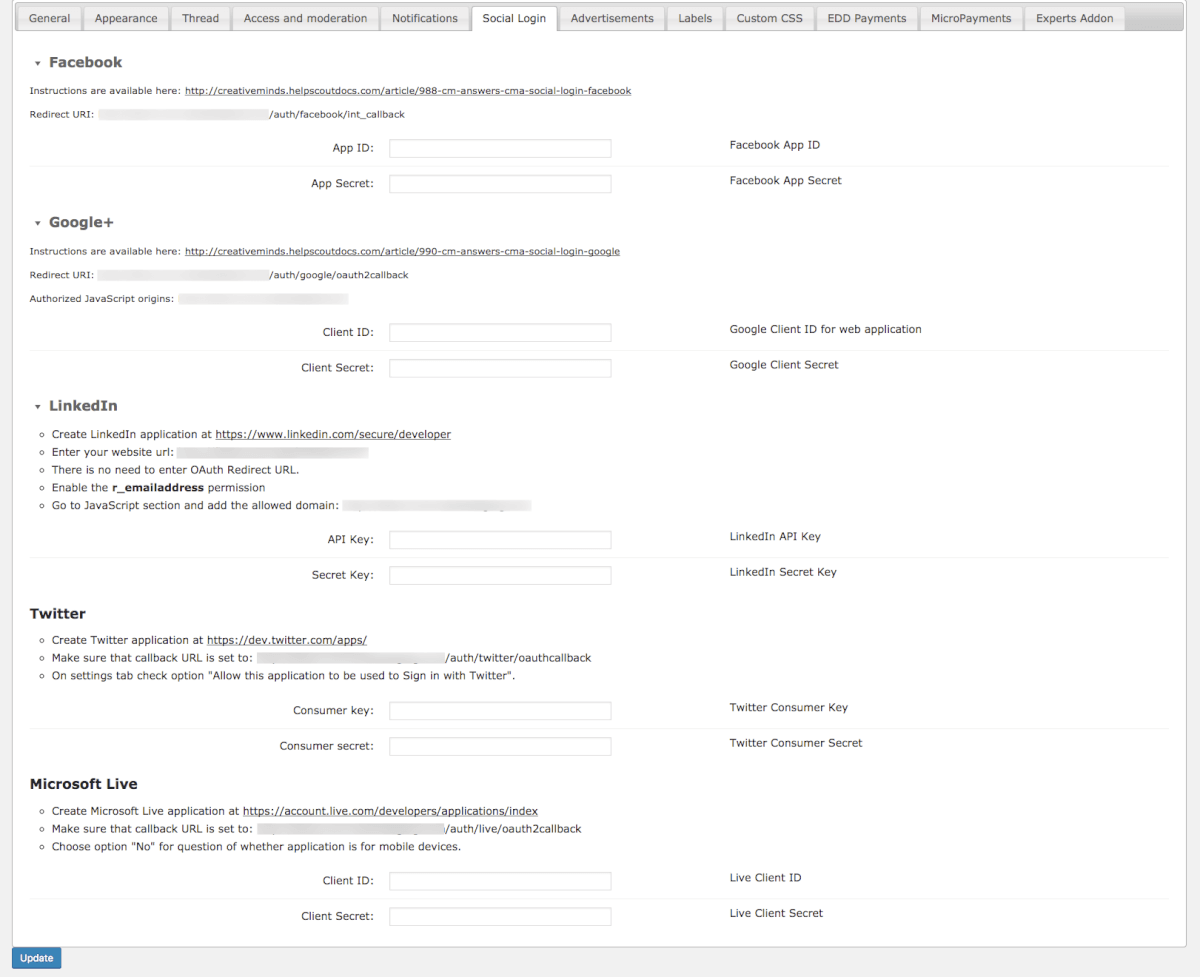Focus the Facebook App ID field

pos(500,148)
